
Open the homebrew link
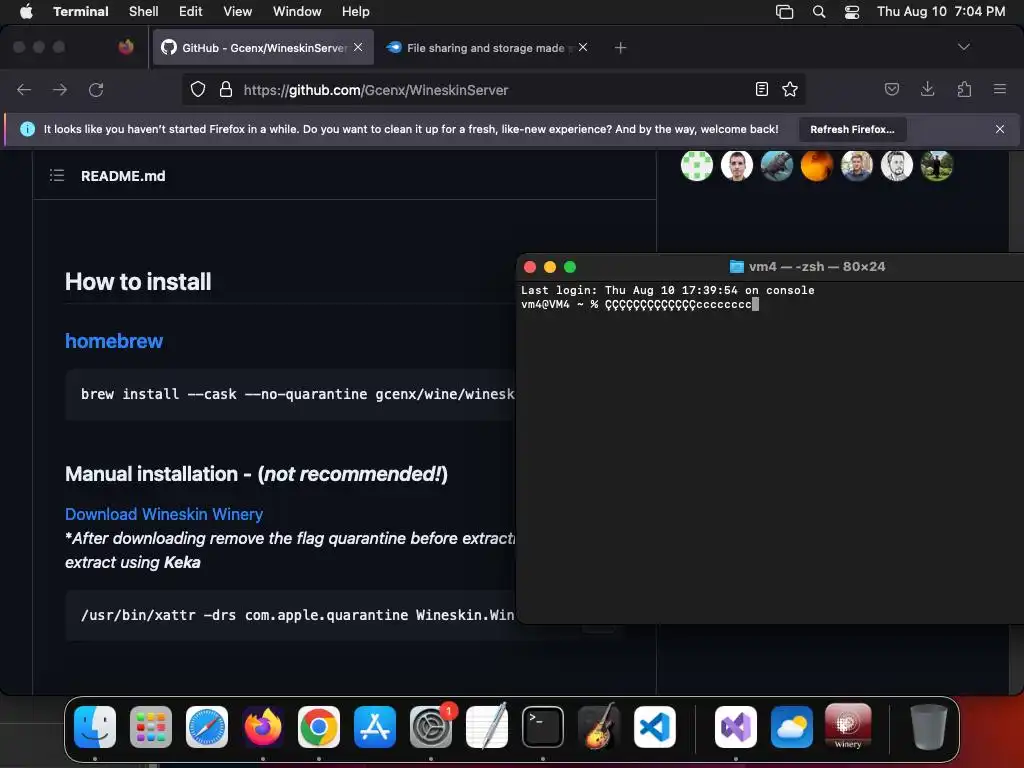coord(114,341)
